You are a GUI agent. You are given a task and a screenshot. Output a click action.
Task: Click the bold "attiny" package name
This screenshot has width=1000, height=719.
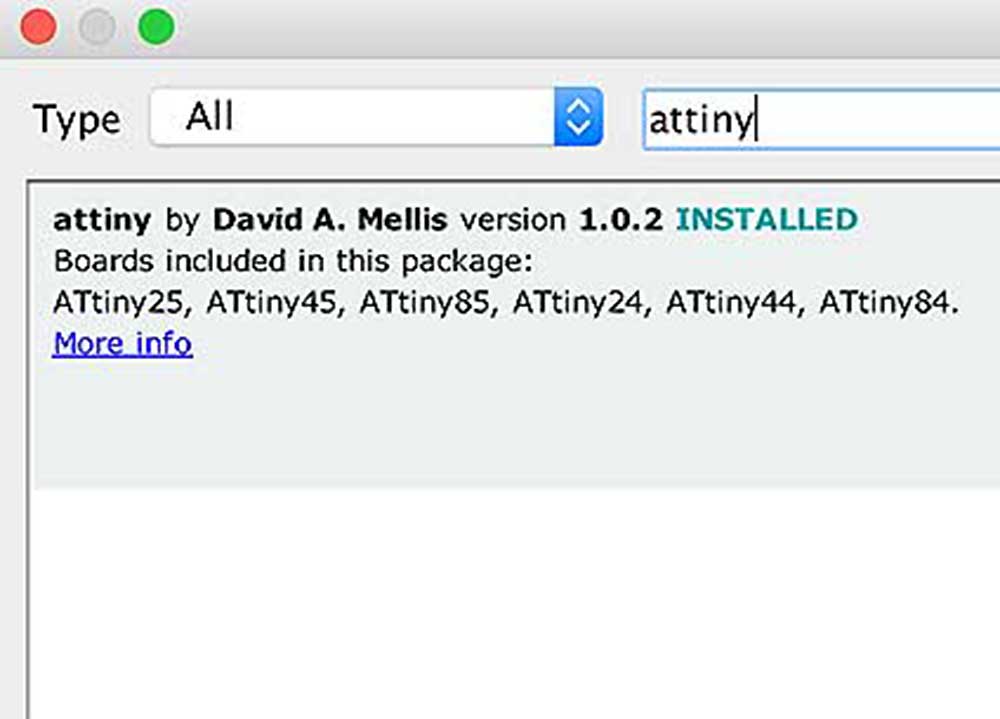(102, 221)
